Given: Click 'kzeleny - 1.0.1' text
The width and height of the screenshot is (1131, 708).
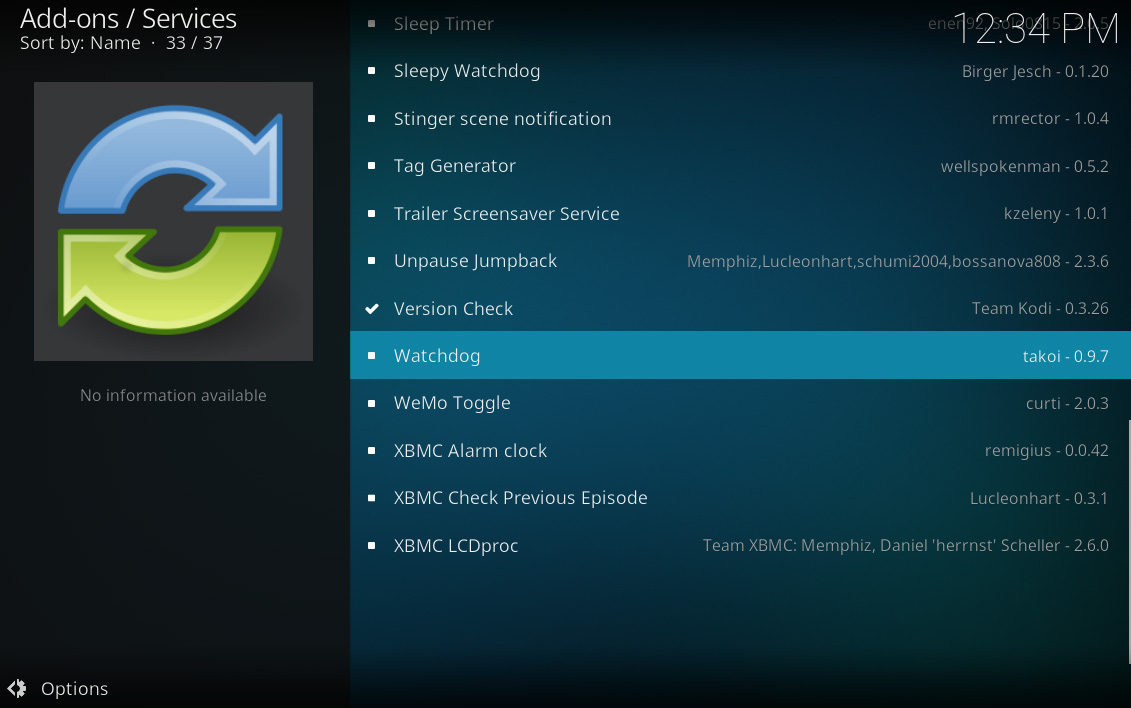Looking at the screenshot, I should 1056,213.
